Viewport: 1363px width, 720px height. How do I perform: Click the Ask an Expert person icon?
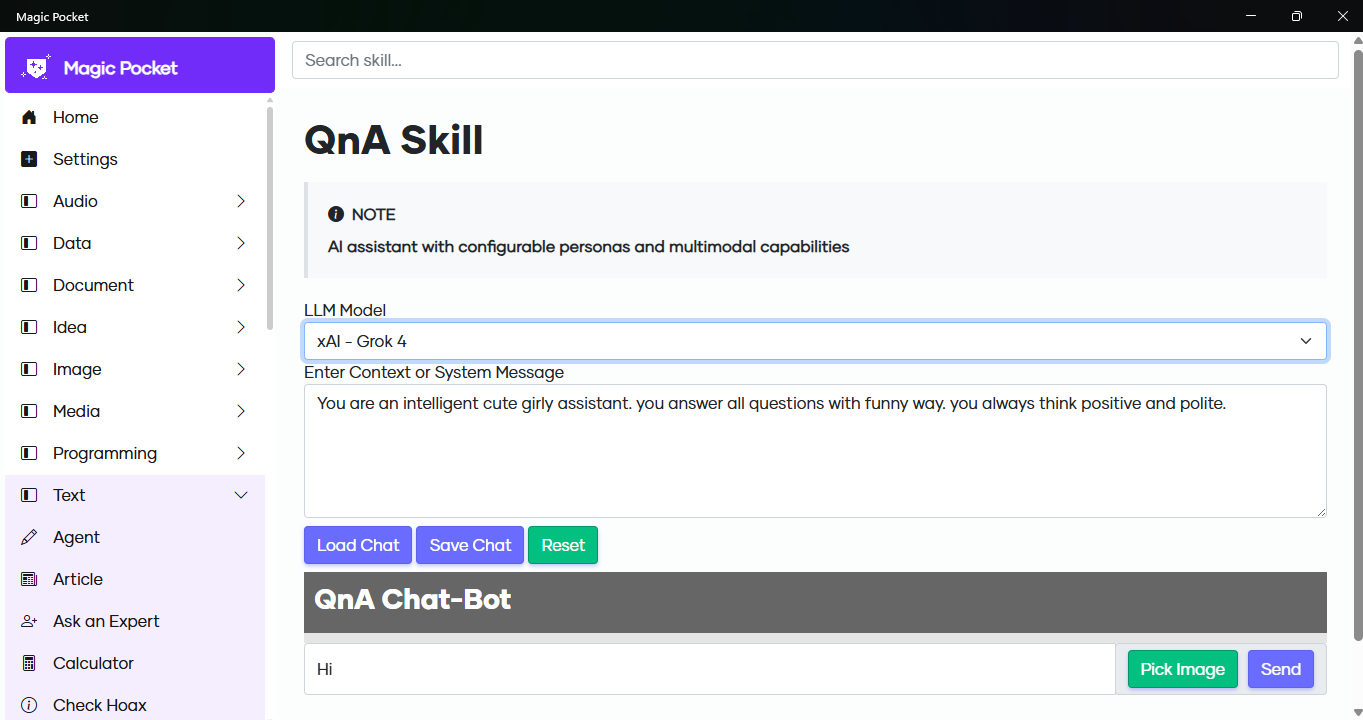[x=29, y=621]
